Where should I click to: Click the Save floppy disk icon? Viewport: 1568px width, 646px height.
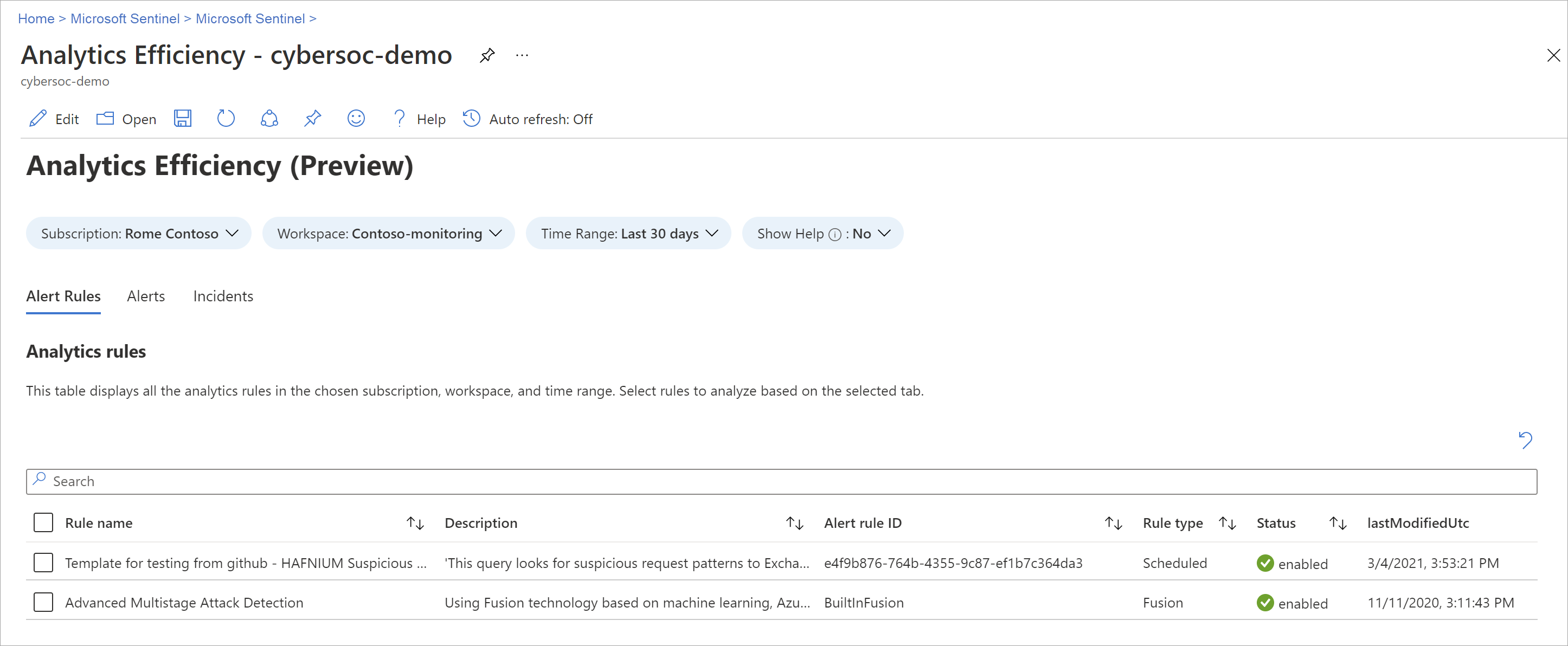pyautogui.click(x=183, y=119)
